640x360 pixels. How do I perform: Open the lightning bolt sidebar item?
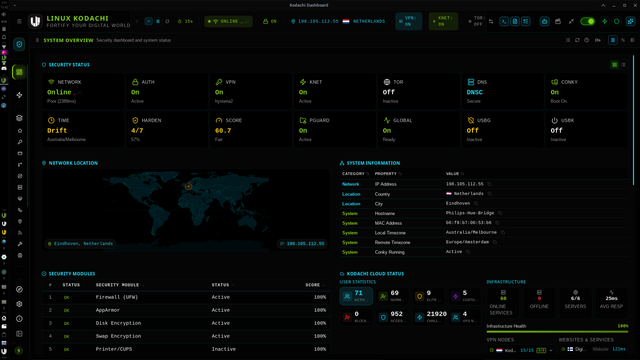tap(19, 95)
